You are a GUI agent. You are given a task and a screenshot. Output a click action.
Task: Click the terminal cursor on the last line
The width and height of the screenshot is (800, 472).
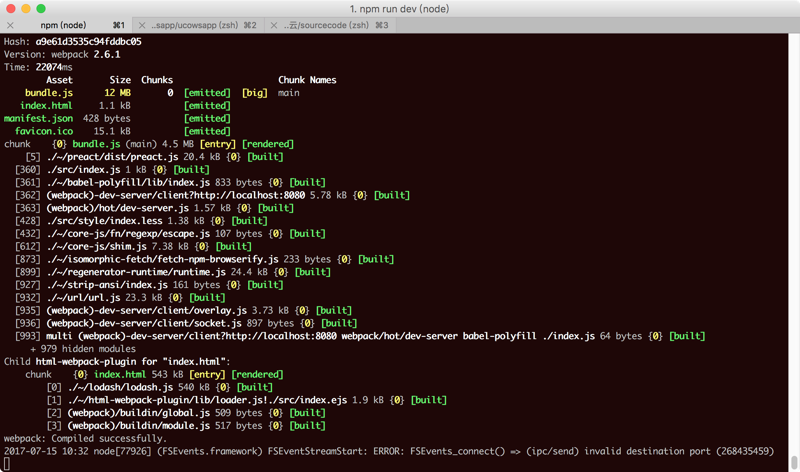point(7,464)
